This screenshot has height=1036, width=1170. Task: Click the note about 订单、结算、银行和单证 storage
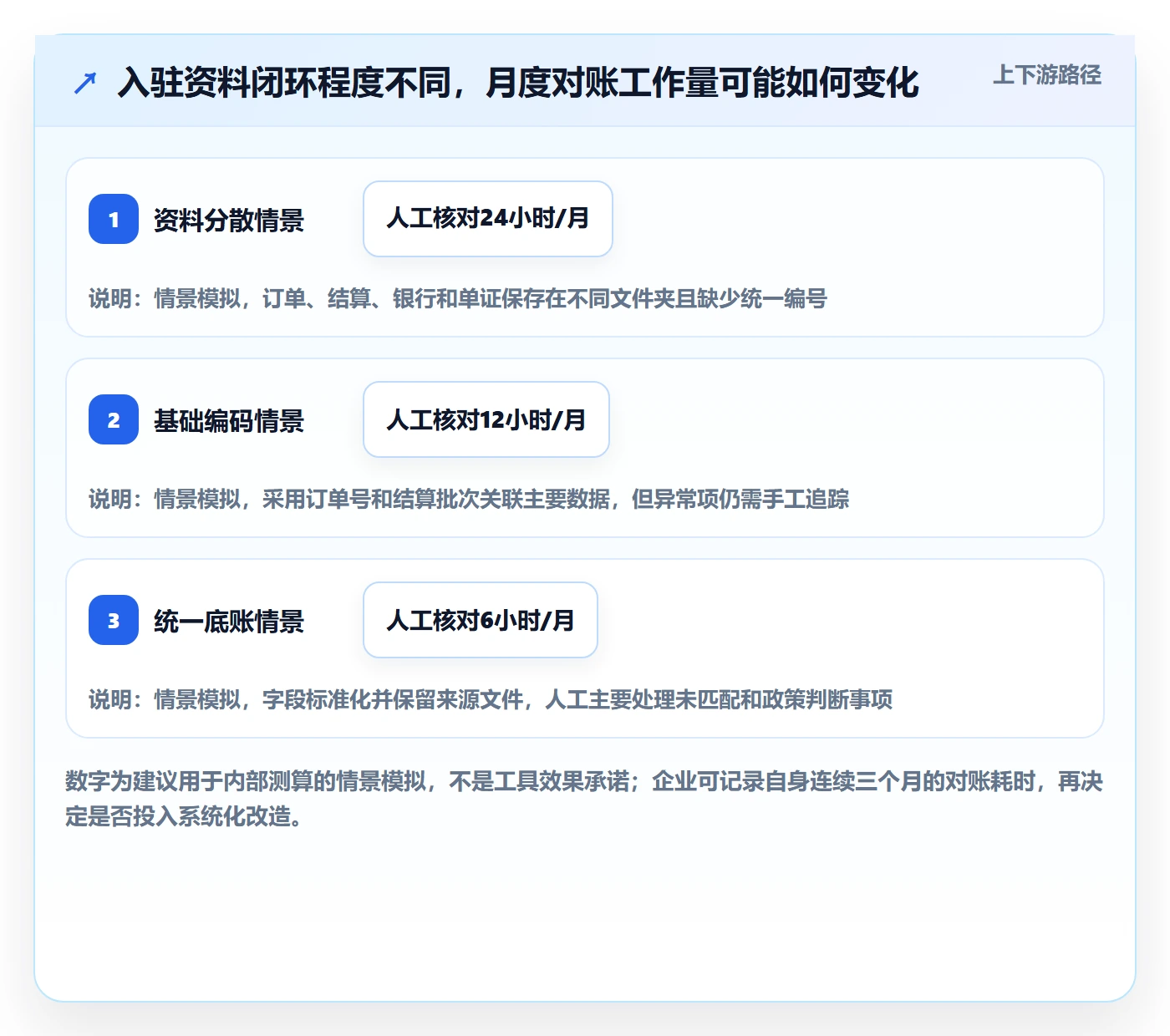coord(458,298)
